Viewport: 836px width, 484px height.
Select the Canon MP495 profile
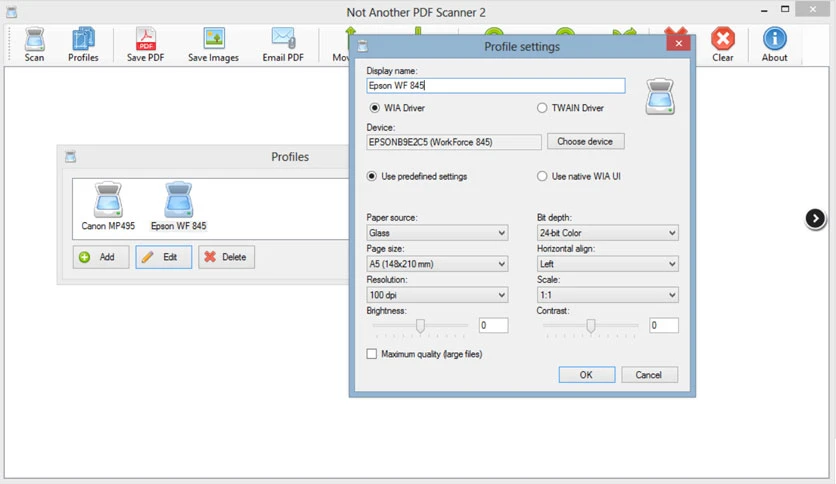click(x=108, y=207)
